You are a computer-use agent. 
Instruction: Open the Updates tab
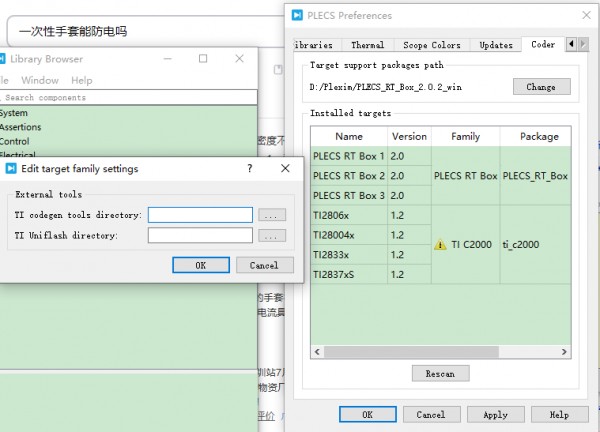click(x=496, y=45)
